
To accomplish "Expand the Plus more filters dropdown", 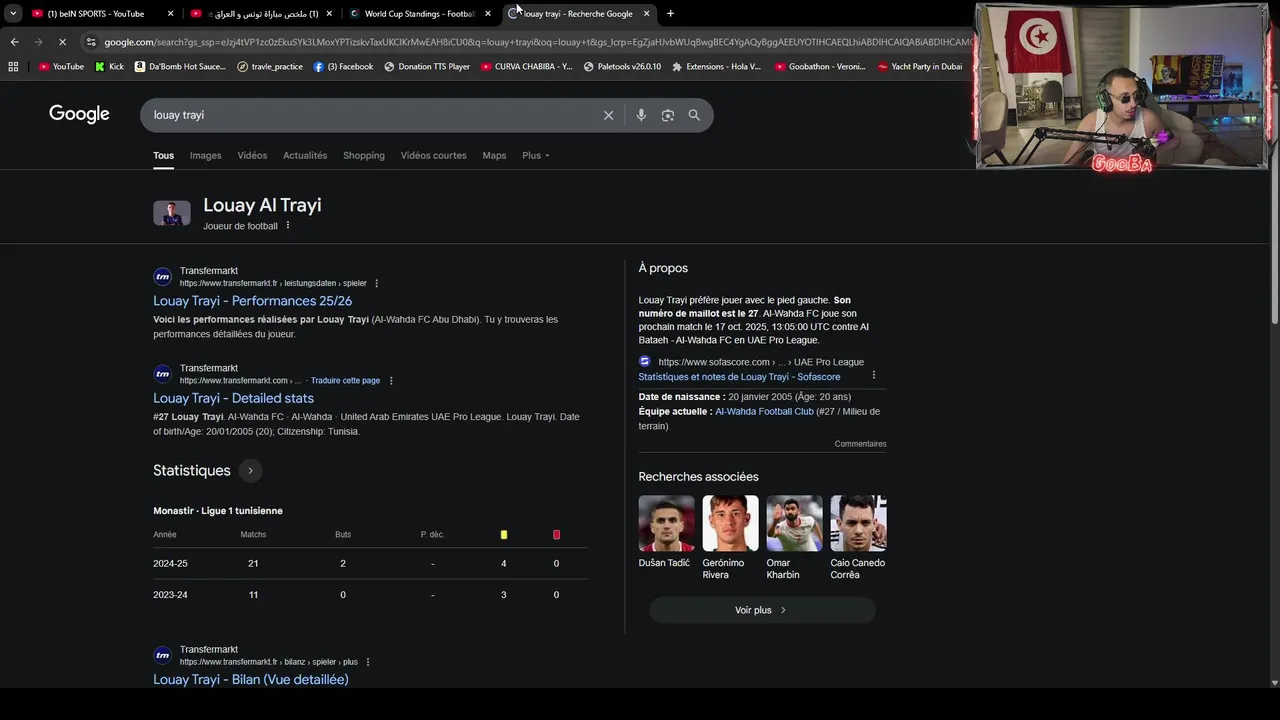I will click(536, 155).
